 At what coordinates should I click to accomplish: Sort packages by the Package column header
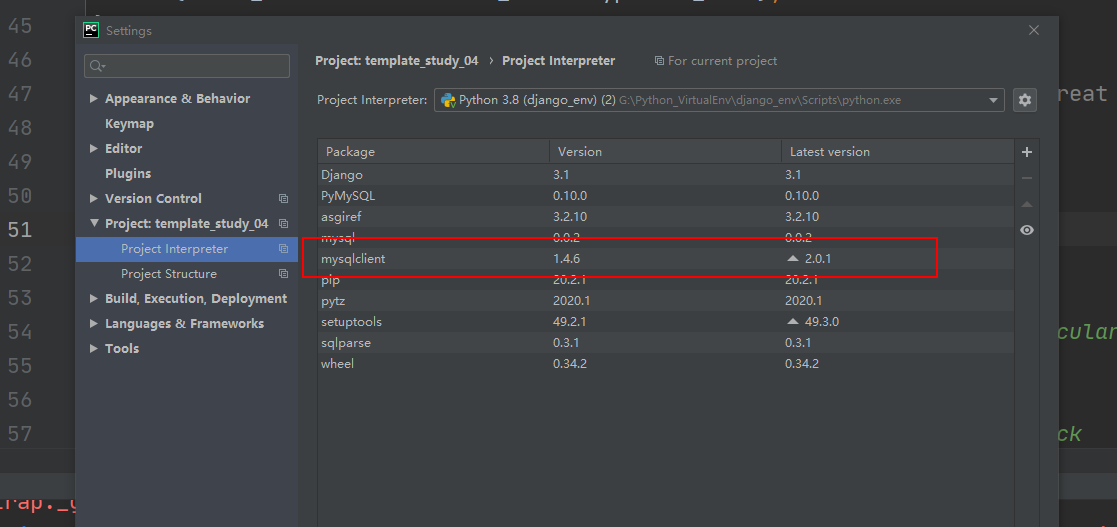(x=434, y=152)
